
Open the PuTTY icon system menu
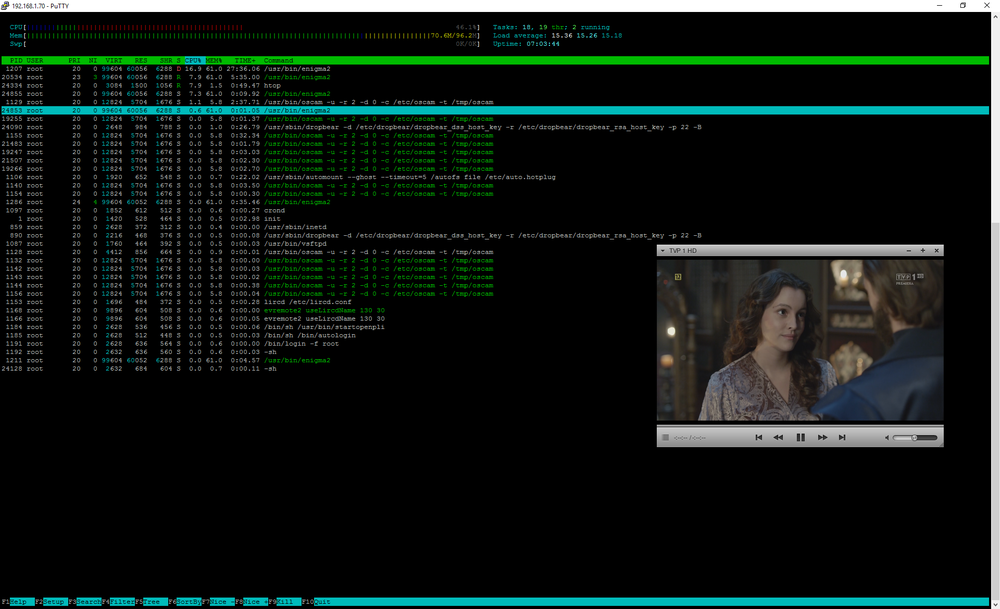tap(6, 5)
